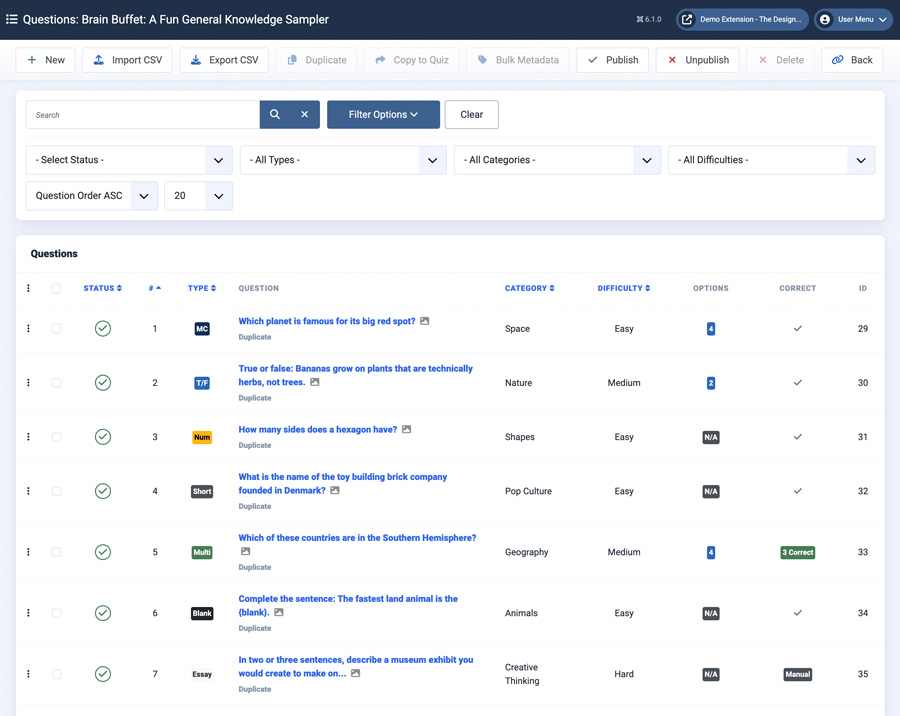Toggle published status icon for question 7
Image resolution: width=900 pixels, height=716 pixels.
(103, 674)
